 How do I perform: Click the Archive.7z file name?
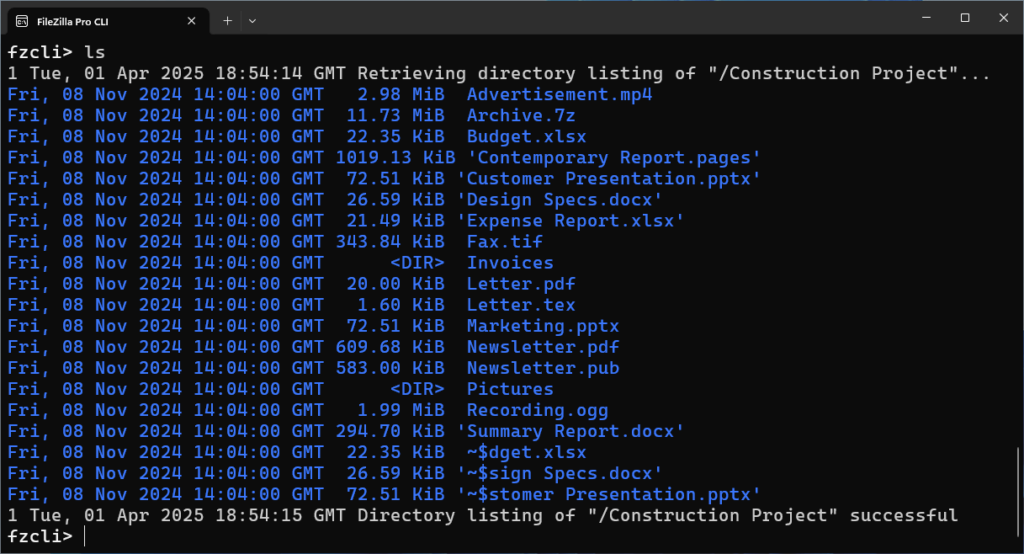point(521,116)
